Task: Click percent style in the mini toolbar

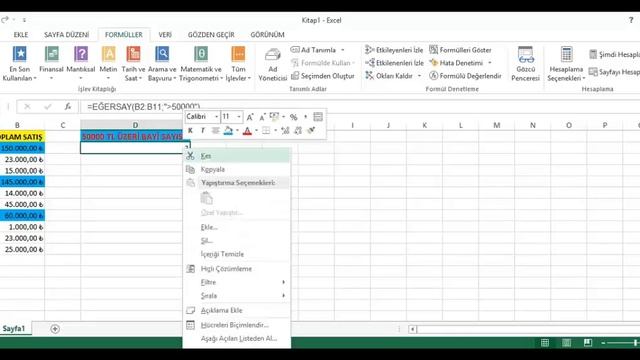Action: point(293,117)
